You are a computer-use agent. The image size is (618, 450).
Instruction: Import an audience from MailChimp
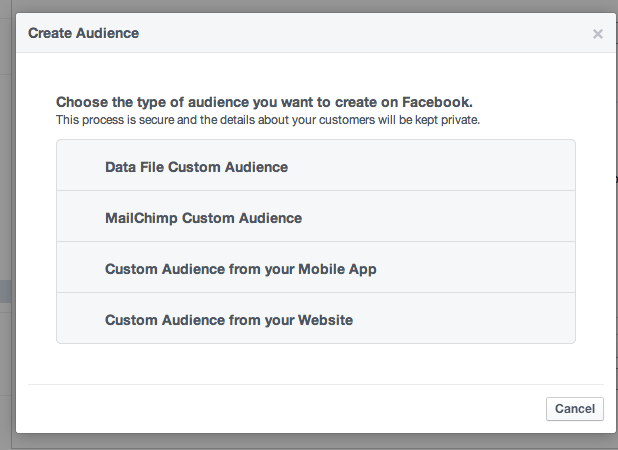coord(203,218)
